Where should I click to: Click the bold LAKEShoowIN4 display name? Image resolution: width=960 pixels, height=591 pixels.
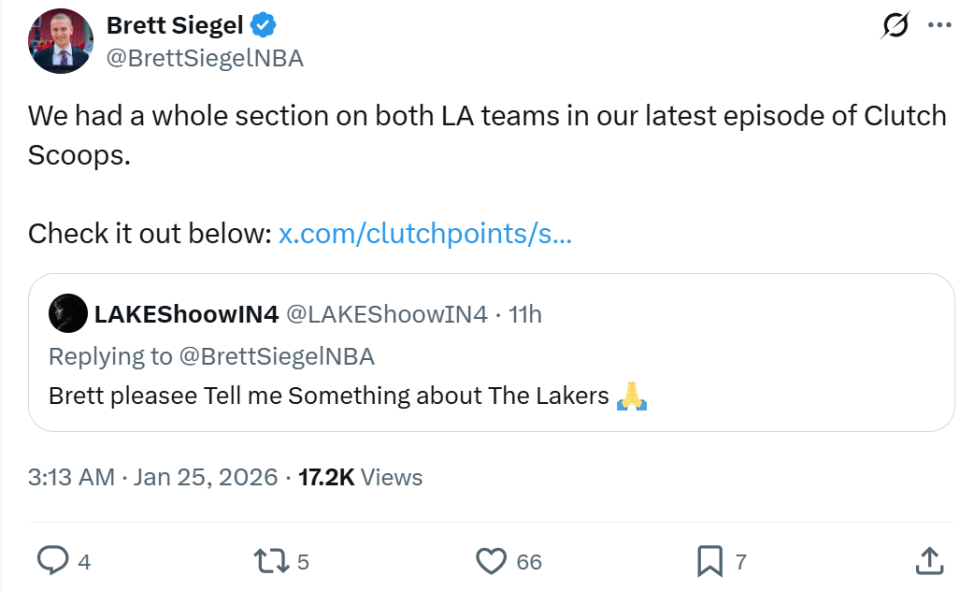coord(186,315)
